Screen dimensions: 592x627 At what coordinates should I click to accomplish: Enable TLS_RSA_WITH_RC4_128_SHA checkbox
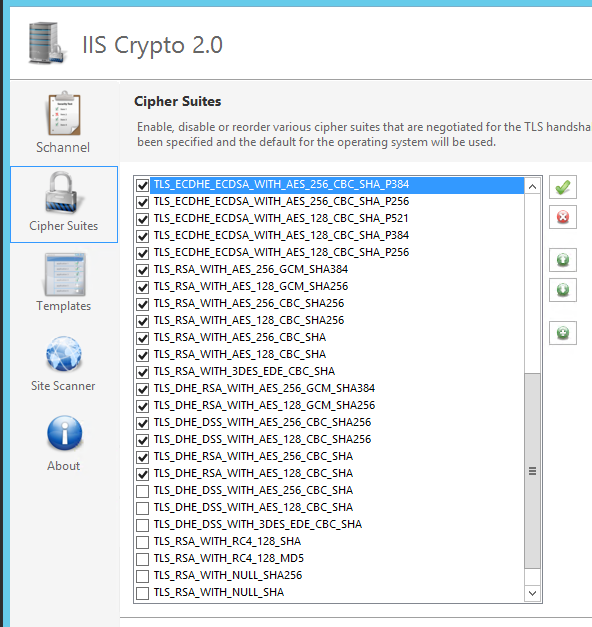[x=142, y=542]
